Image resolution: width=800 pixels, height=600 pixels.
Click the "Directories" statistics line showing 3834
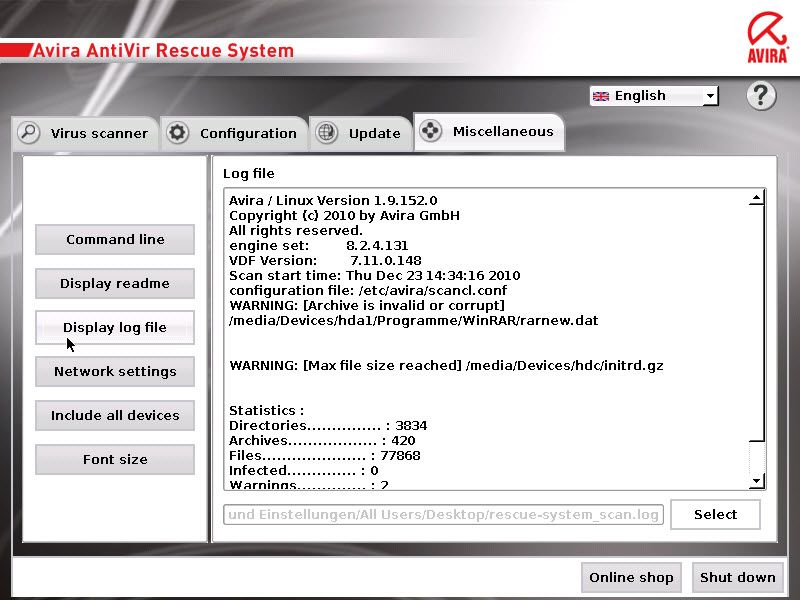328,425
